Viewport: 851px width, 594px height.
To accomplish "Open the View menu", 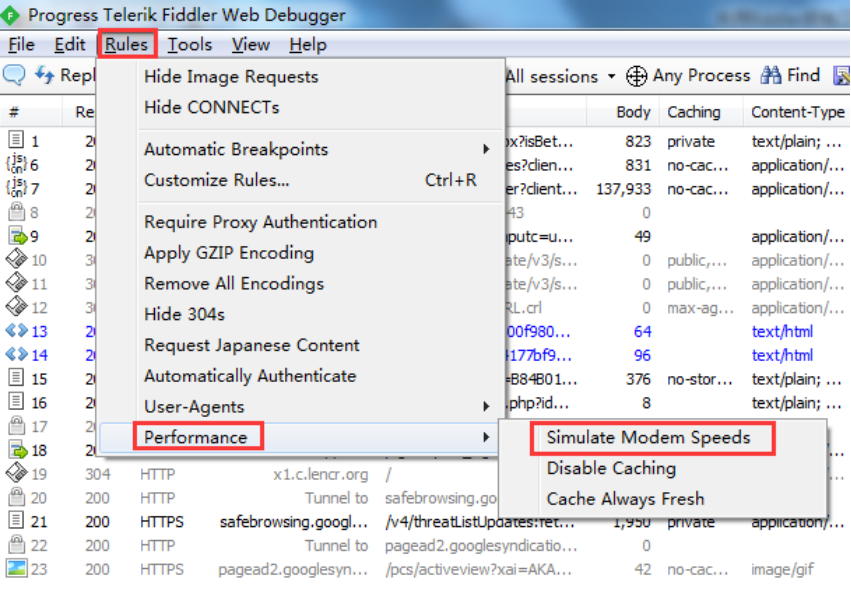I will tap(251, 45).
